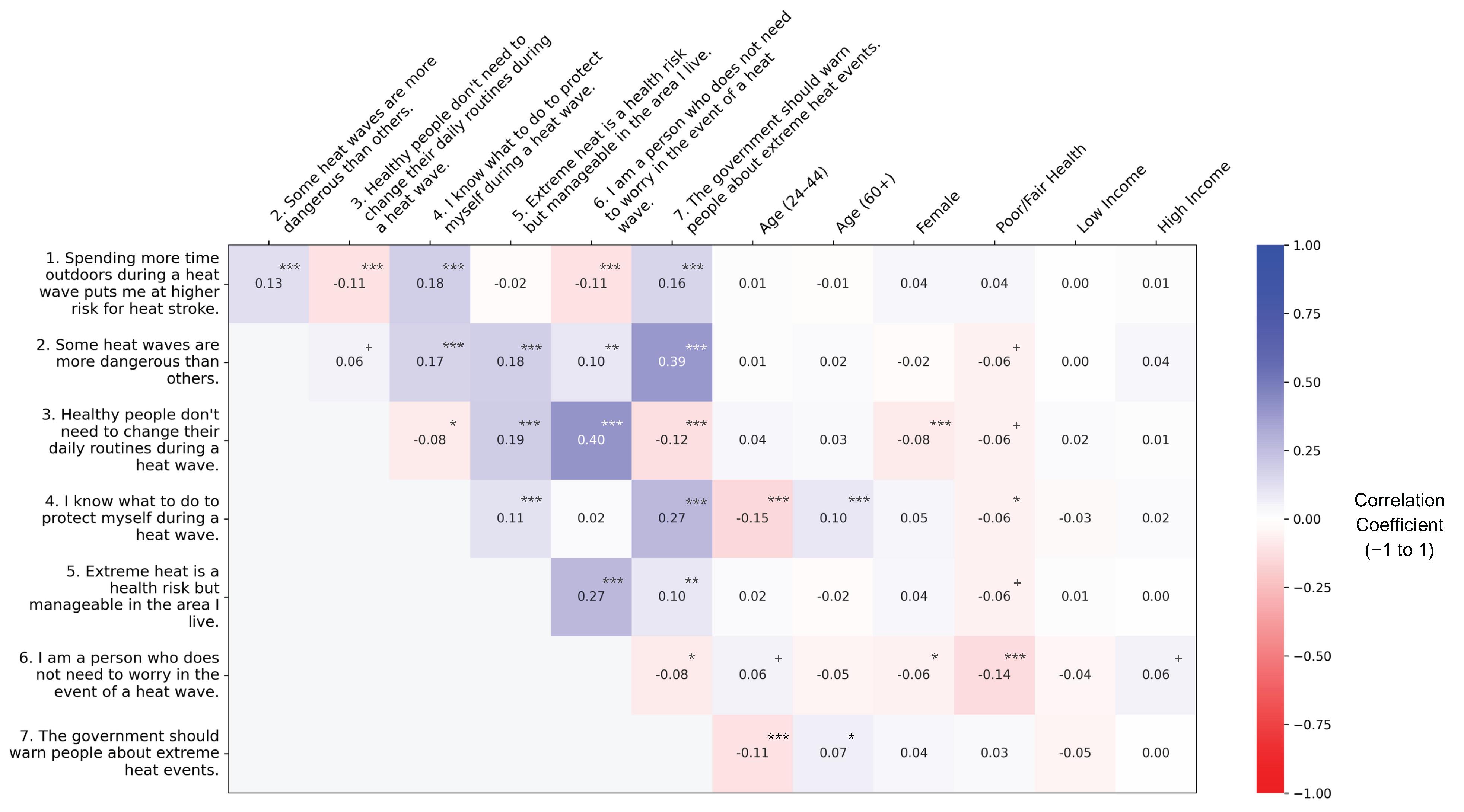Click the Poor/Fair Health column label

[x=1041, y=189]
